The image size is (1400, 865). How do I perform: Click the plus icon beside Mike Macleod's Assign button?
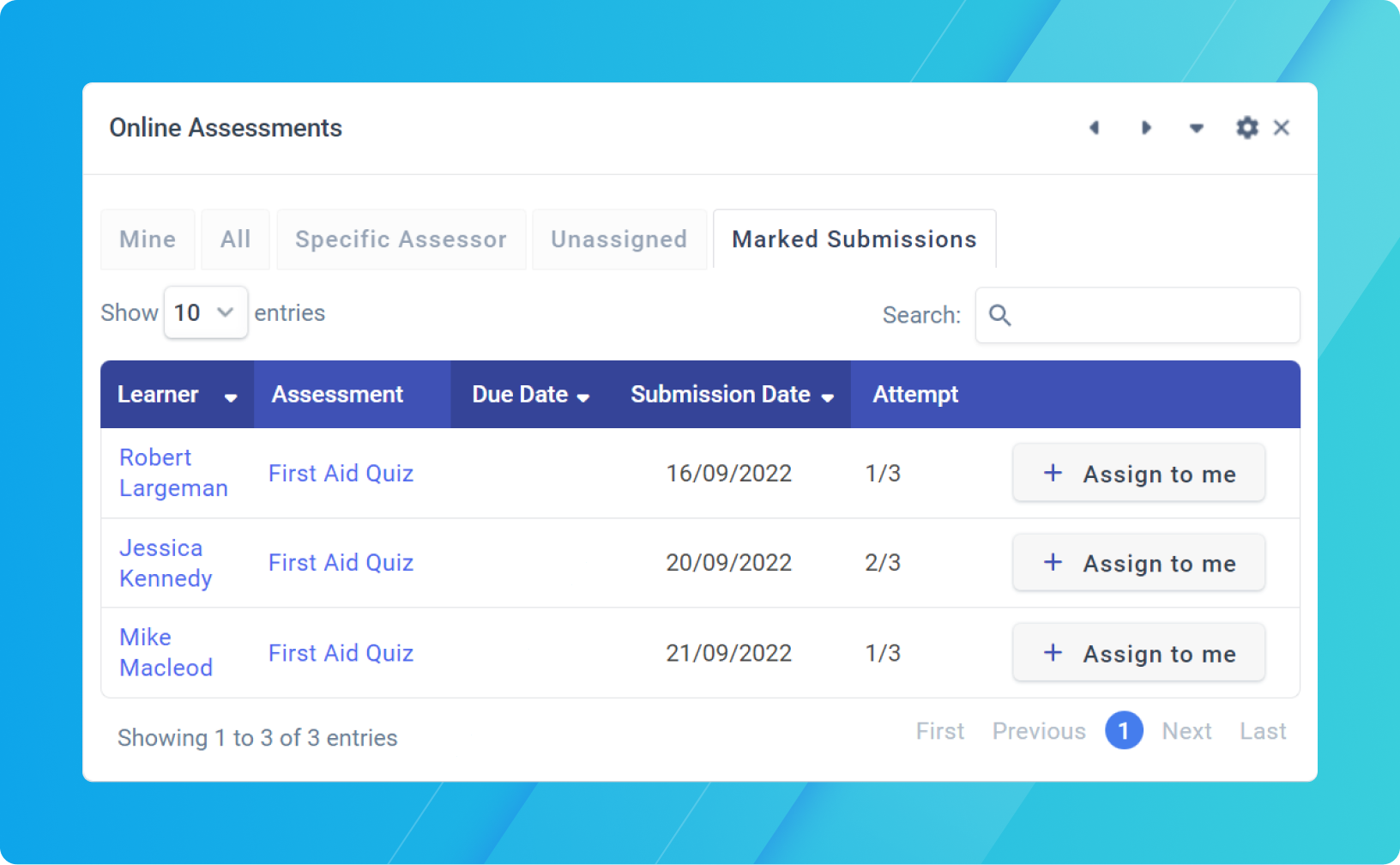[x=1053, y=653]
